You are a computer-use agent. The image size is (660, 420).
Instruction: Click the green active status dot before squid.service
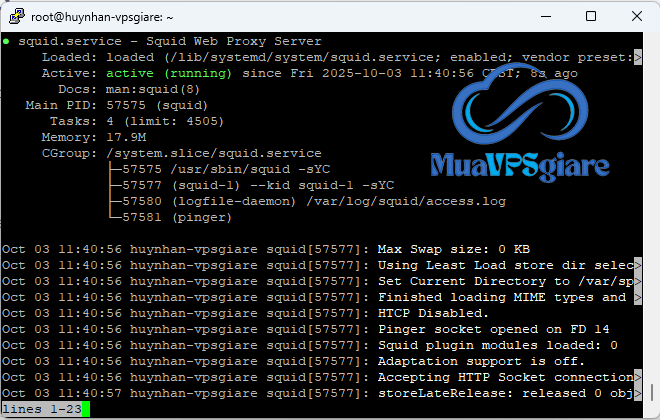[x=7, y=42]
